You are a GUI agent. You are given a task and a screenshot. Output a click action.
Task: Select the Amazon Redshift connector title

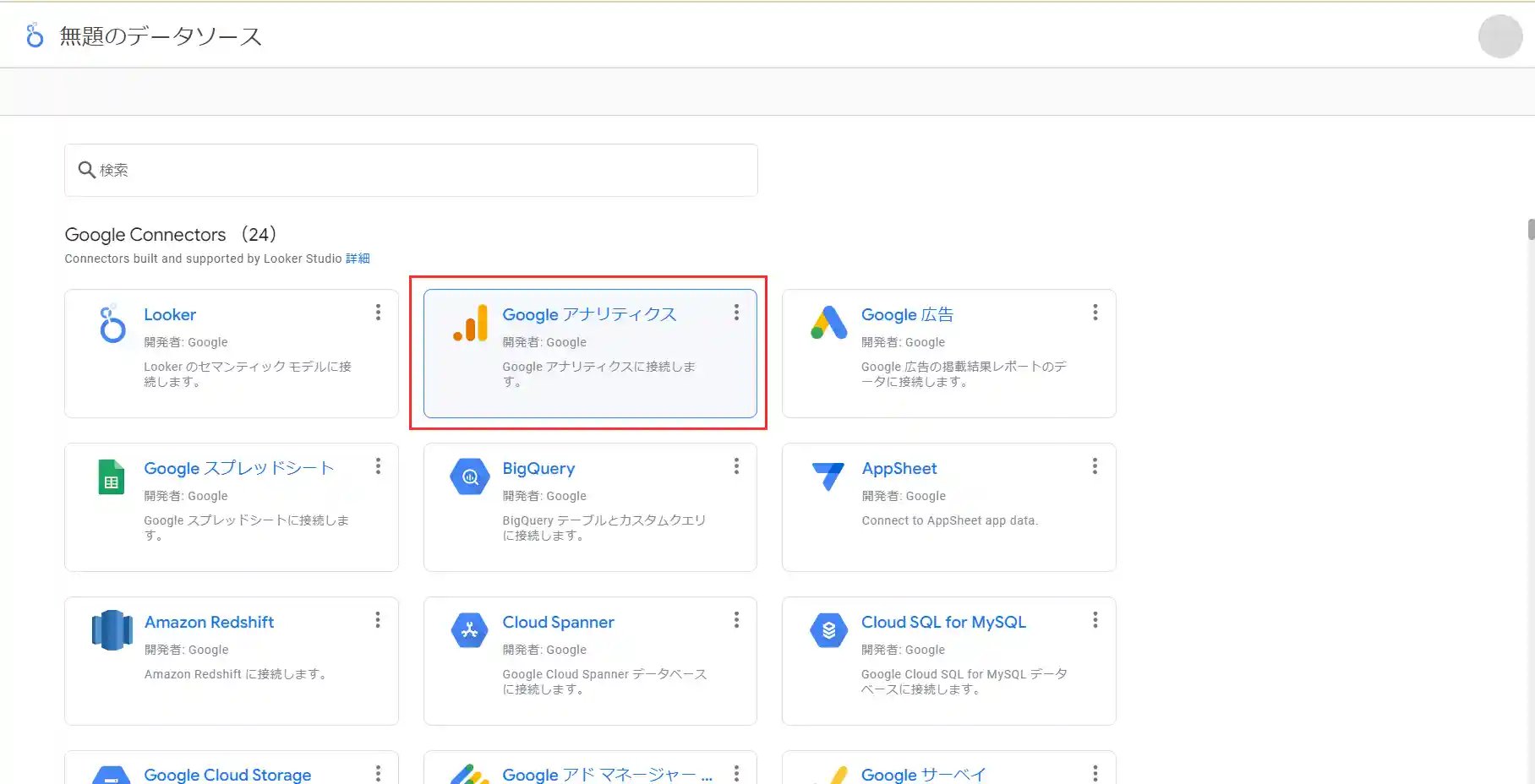(x=209, y=622)
